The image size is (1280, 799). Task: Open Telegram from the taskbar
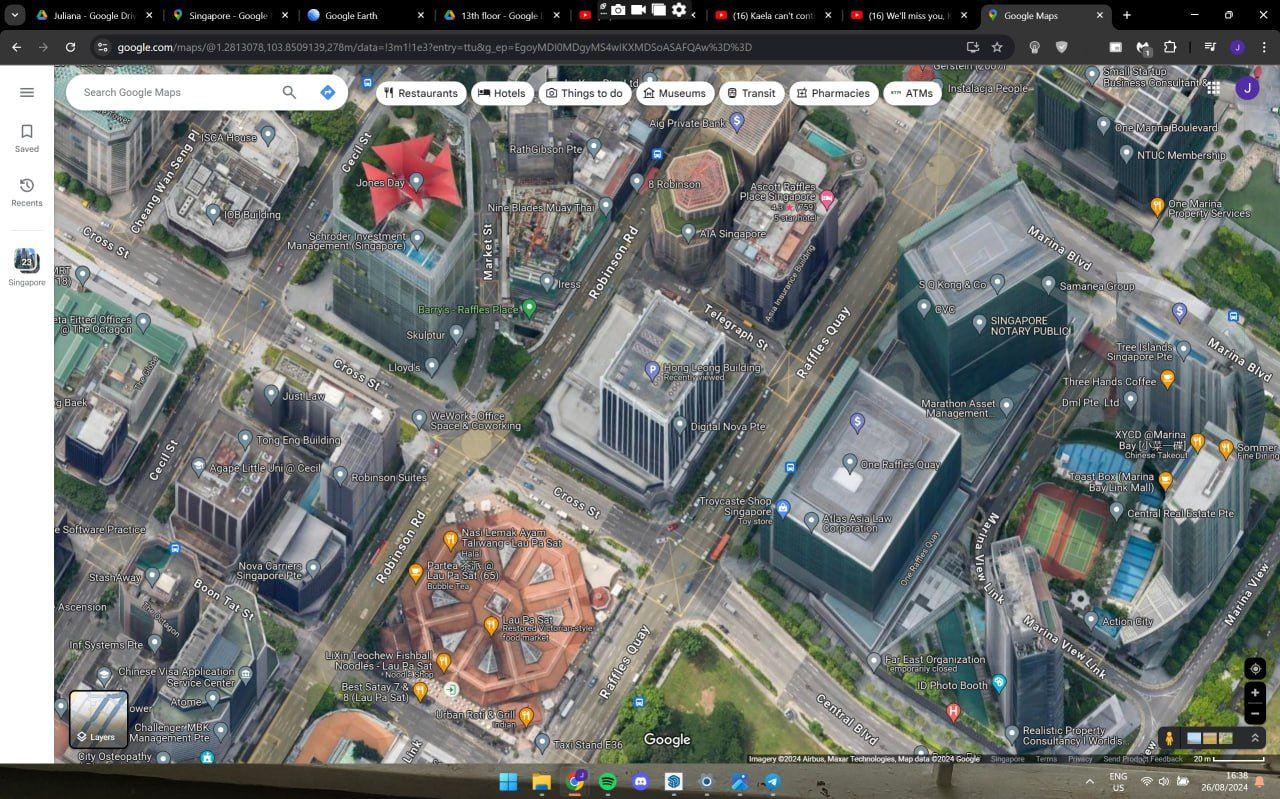[773, 781]
